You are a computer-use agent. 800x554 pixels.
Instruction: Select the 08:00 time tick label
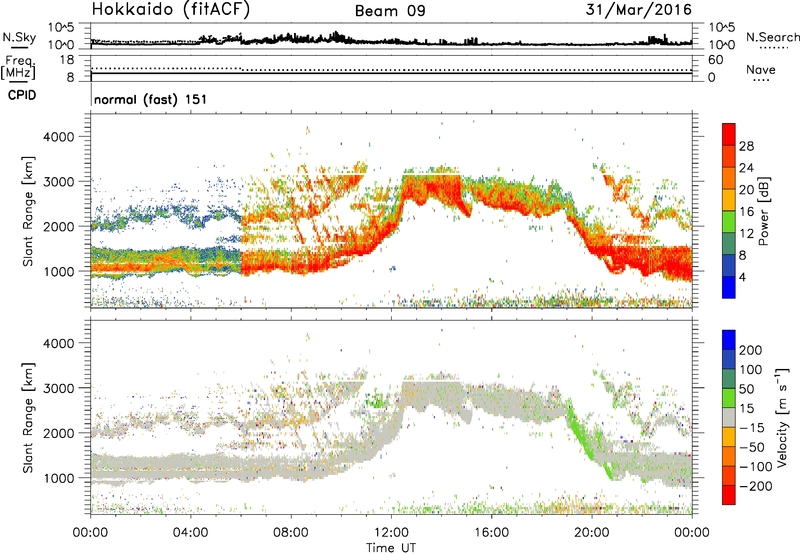(x=291, y=533)
